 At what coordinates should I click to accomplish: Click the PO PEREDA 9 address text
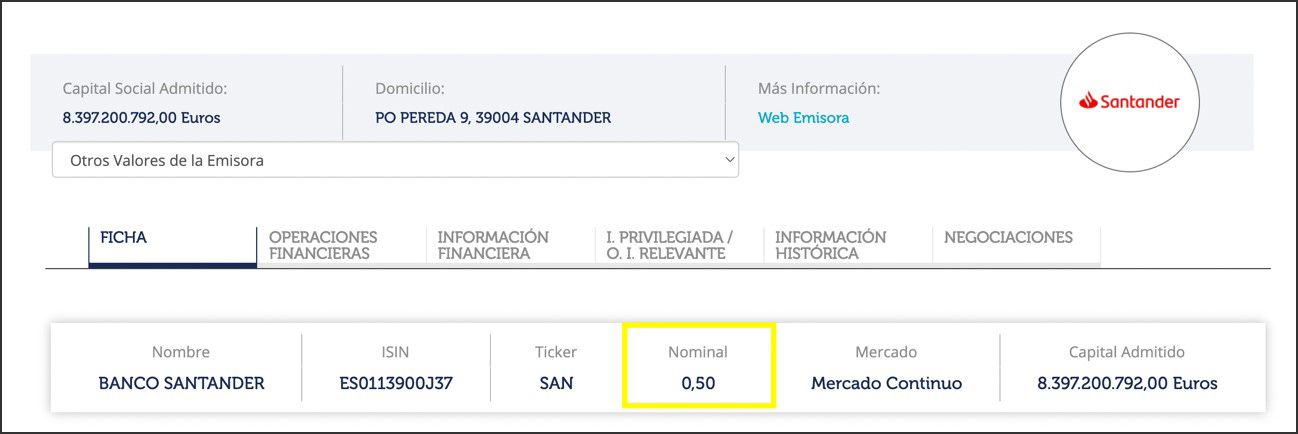493,118
